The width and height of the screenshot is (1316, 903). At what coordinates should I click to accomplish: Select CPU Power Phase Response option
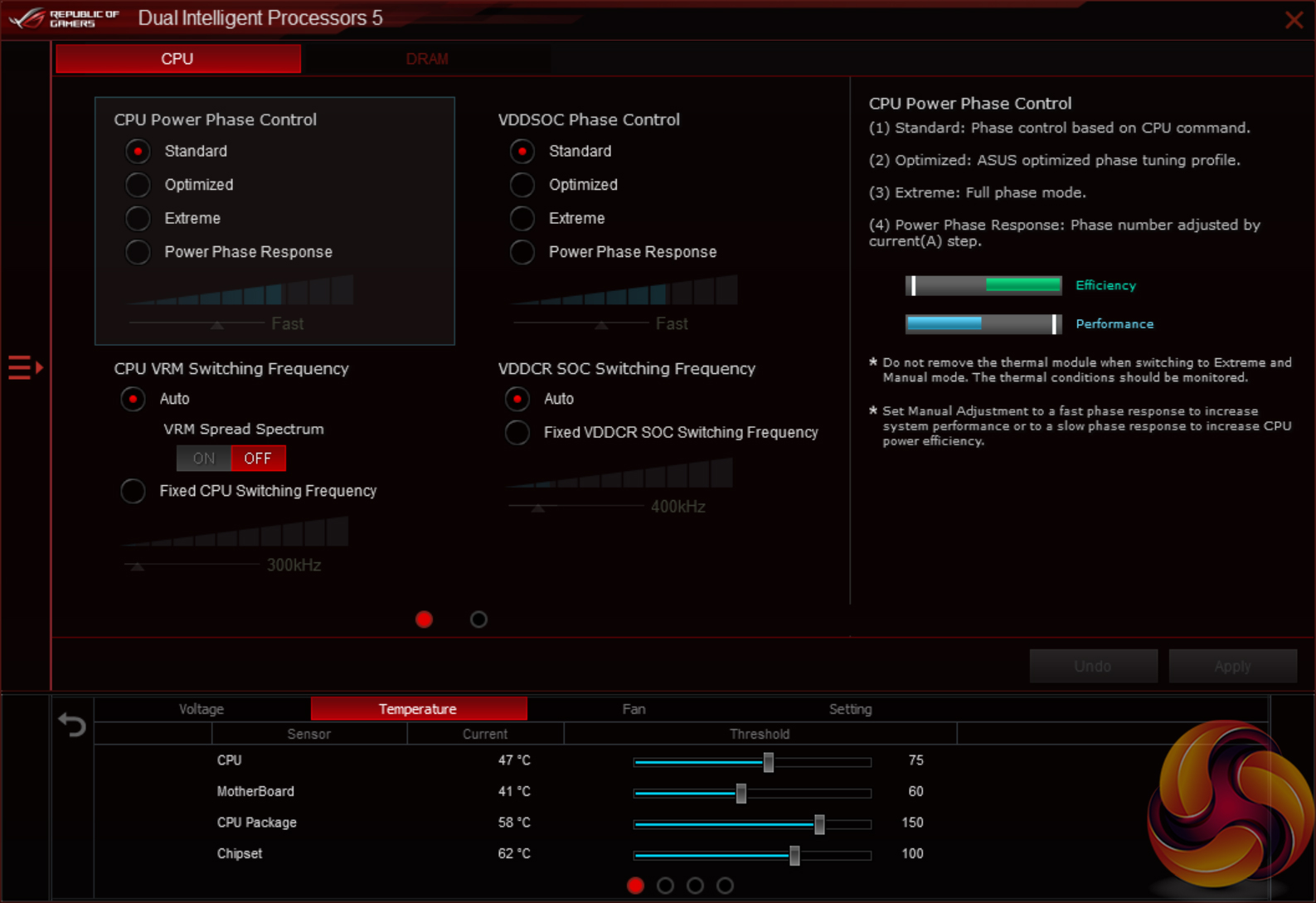pyautogui.click(x=138, y=251)
